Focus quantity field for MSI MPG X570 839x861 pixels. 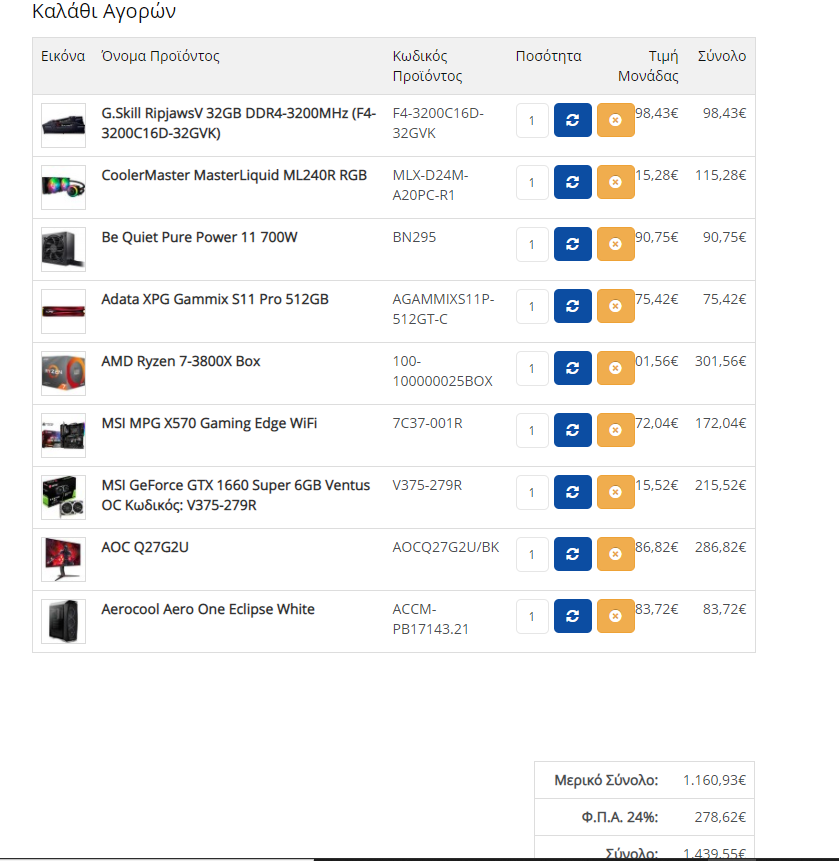tap(532, 430)
